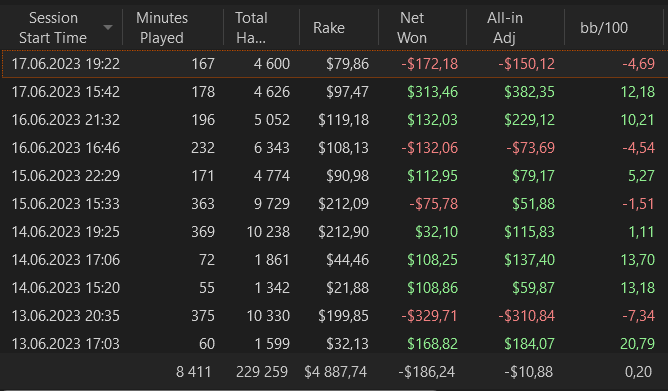Select session 17.06.2023 15:42 row

click(334, 92)
